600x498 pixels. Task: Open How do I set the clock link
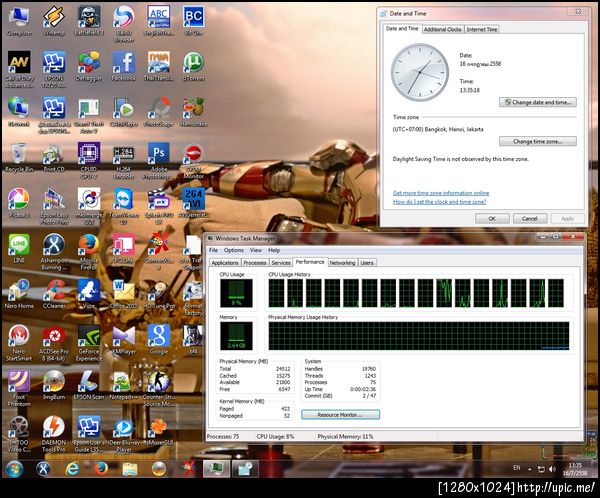point(440,202)
